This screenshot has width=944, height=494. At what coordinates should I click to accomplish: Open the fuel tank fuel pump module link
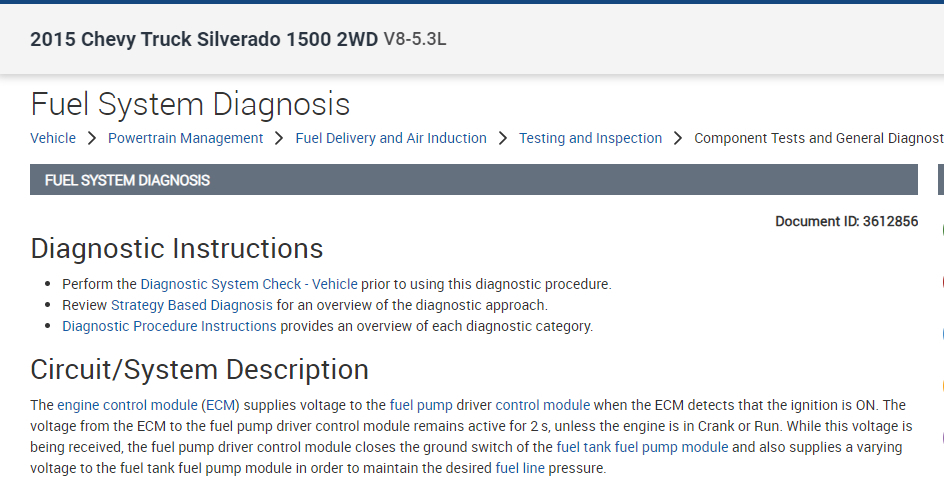tap(642, 447)
